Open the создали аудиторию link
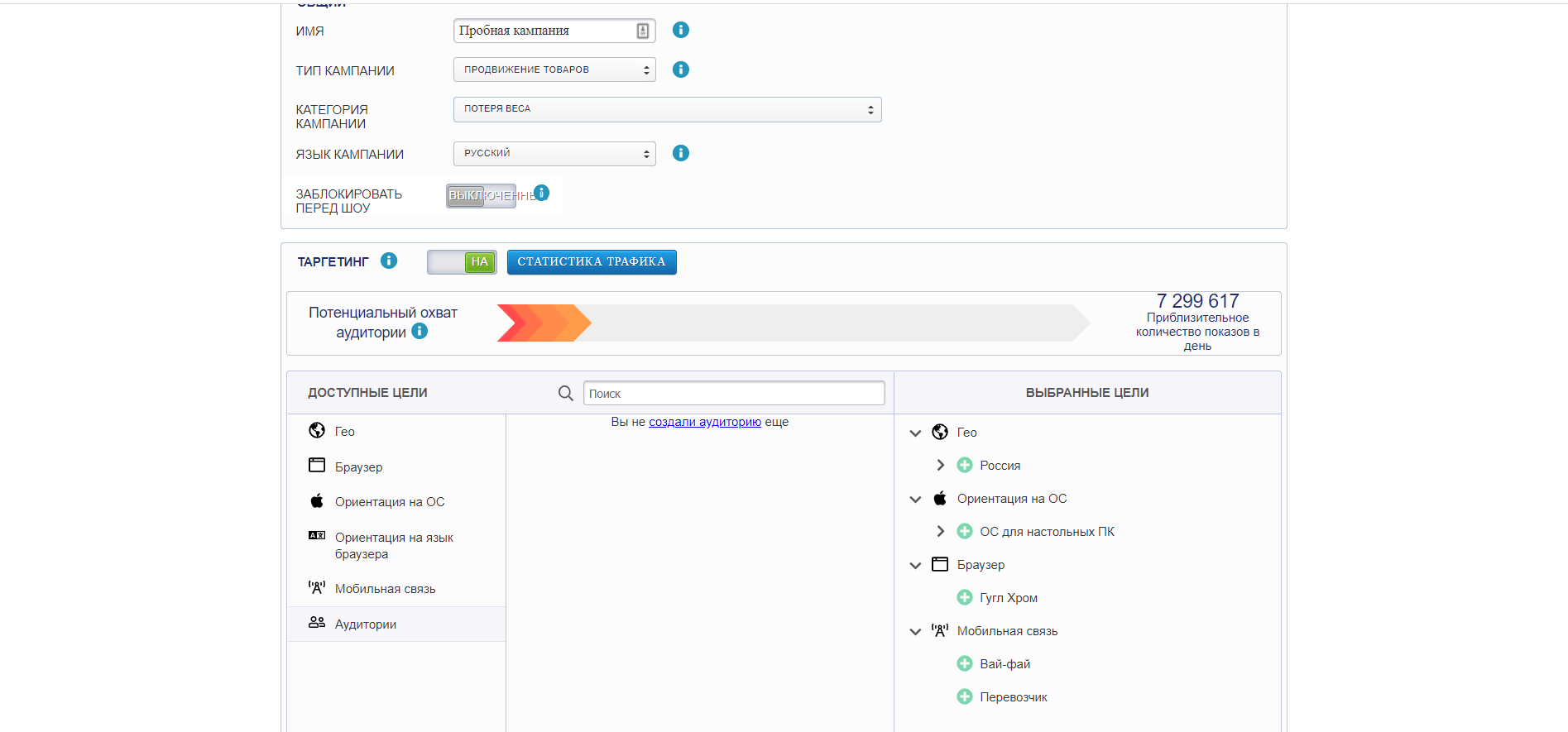Image resolution: width=1568 pixels, height=732 pixels. 704,422
